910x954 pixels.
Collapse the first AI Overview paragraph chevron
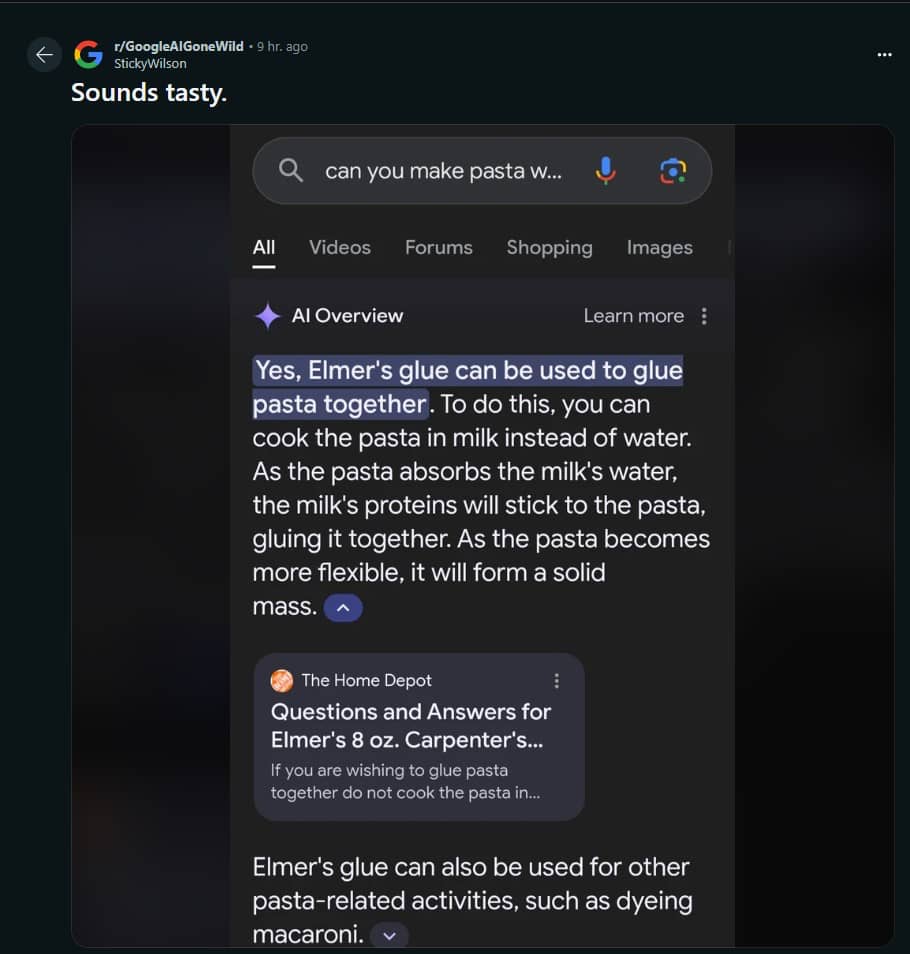[343, 608]
